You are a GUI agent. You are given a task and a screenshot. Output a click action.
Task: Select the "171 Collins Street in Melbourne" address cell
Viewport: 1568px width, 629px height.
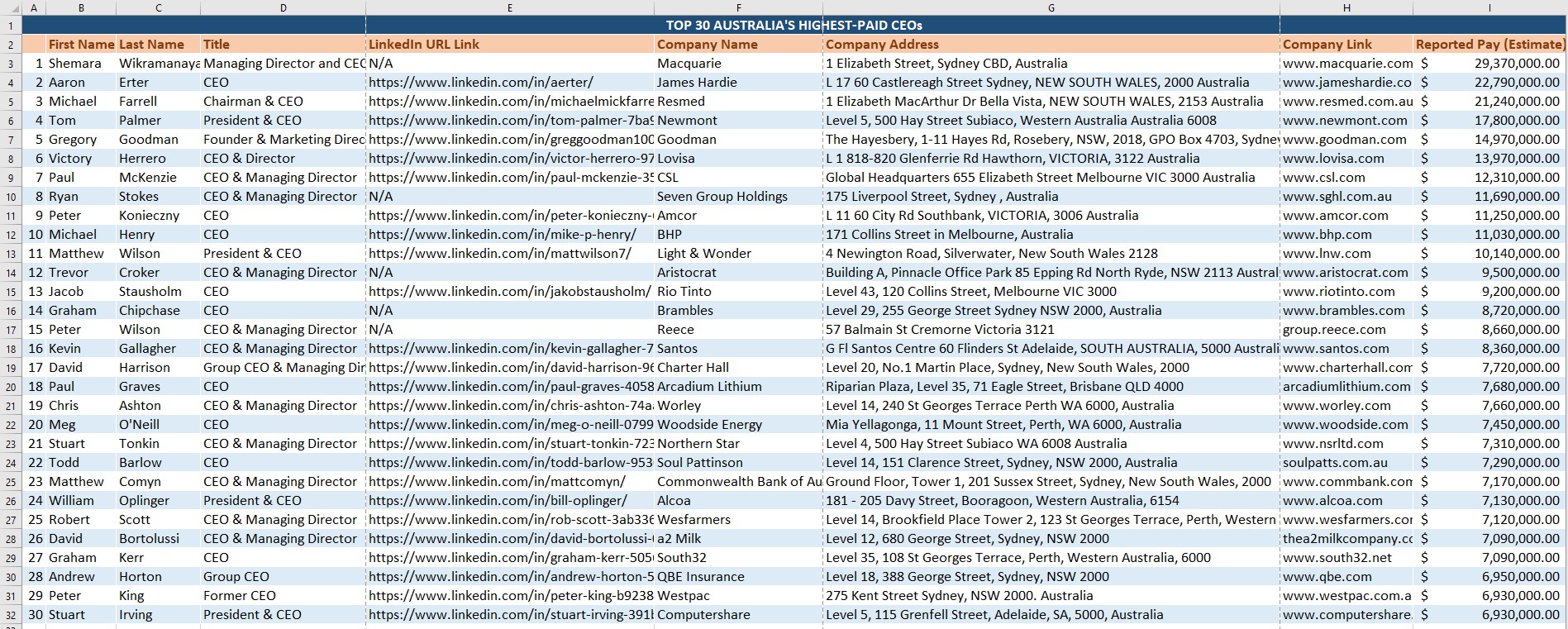point(1051,235)
